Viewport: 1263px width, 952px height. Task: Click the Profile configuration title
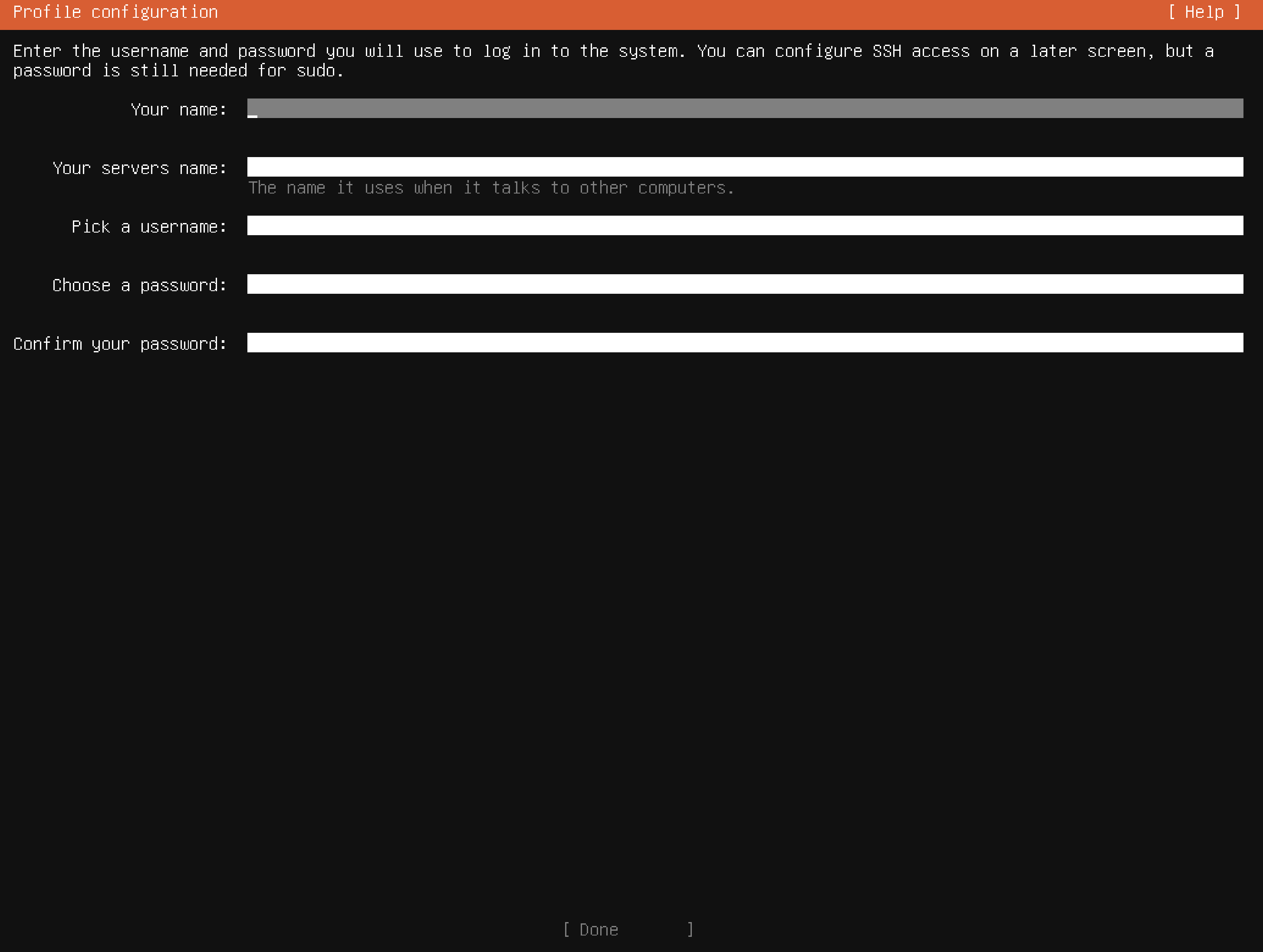115,13
